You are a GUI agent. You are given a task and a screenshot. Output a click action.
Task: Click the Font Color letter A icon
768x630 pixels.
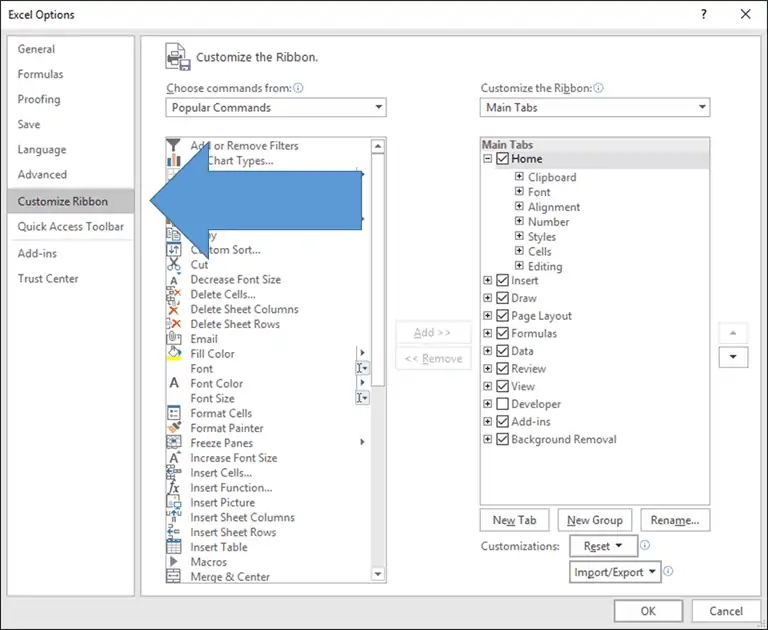click(x=174, y=383)
